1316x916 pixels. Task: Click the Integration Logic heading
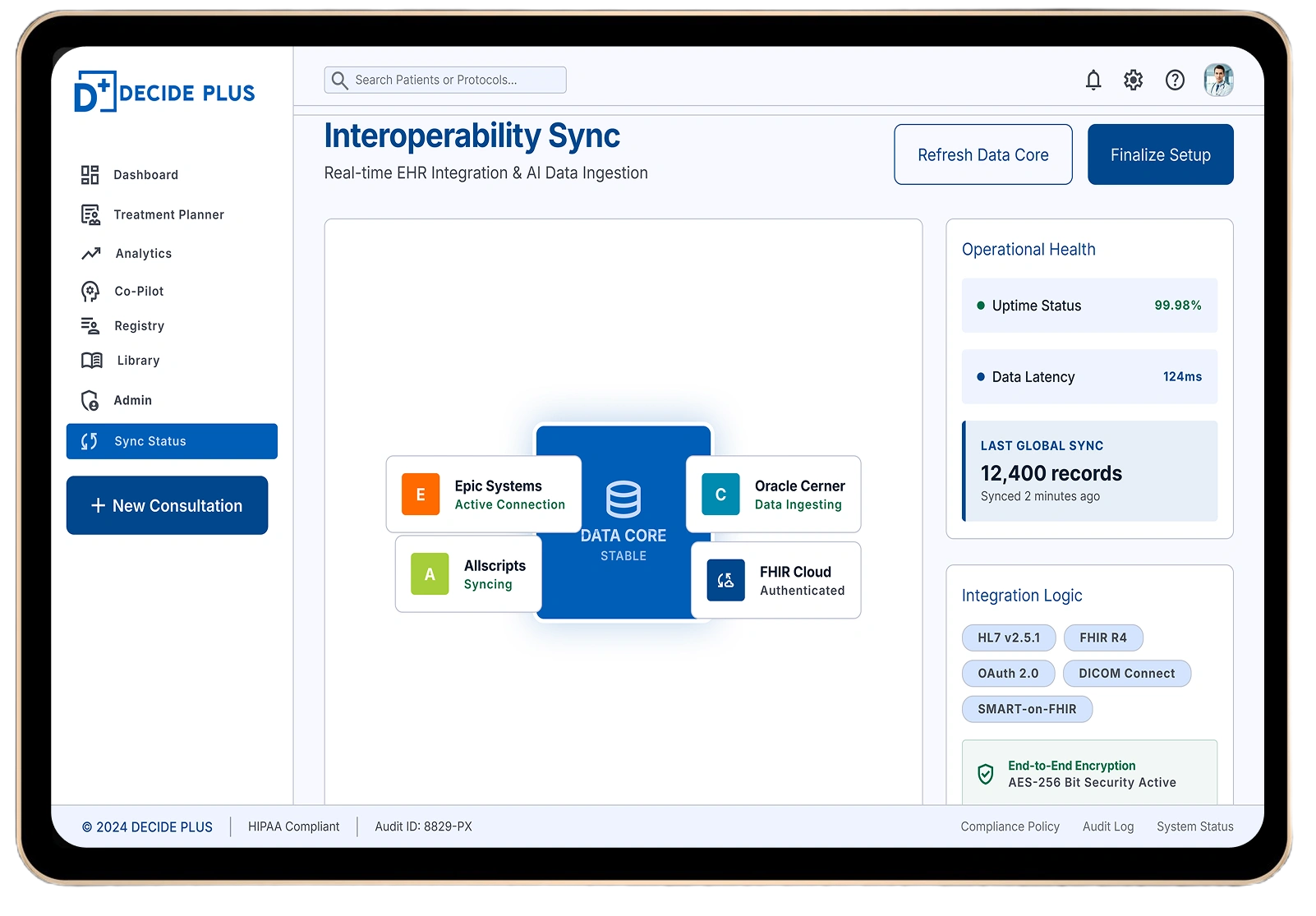point(1022,596)
